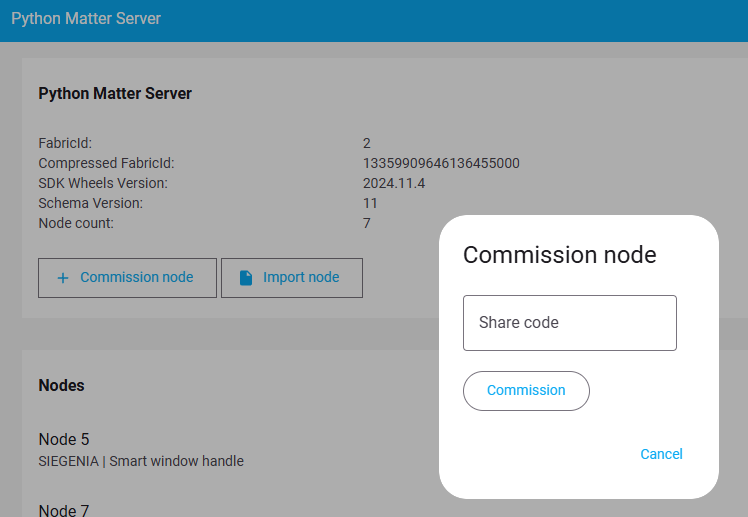The height and width of the screenshot is (517, 748).
Task: Open Node 7 in the Nodes list
Action: (62, 510)
